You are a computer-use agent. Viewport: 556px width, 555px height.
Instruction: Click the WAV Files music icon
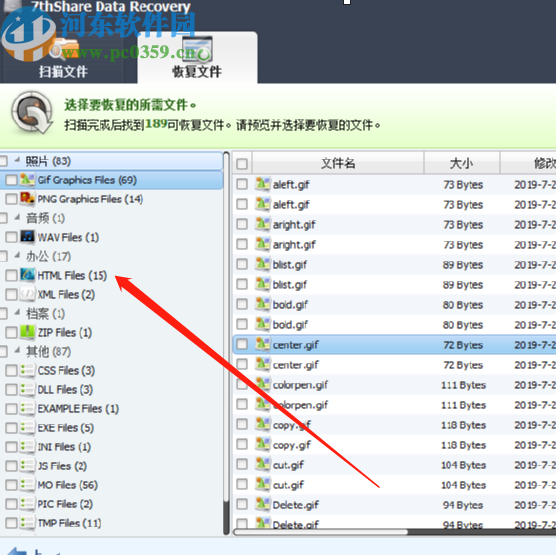click(x=27, y=237)
